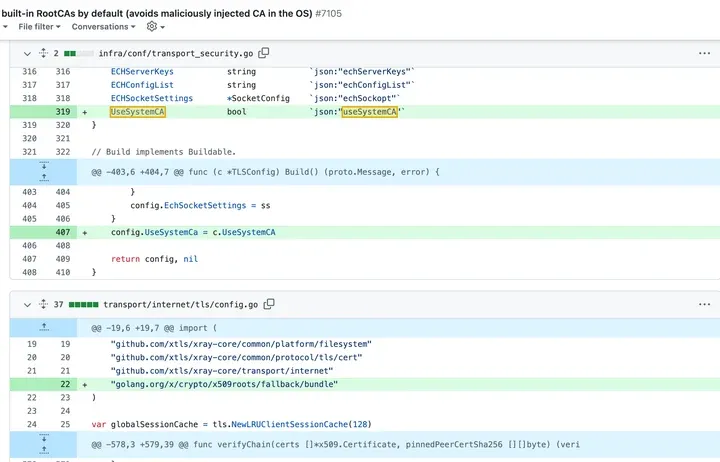This screenshot has width=720, height=462.
Task: Expand all lines in transport_security.go
Action: (x=43, y=53)
